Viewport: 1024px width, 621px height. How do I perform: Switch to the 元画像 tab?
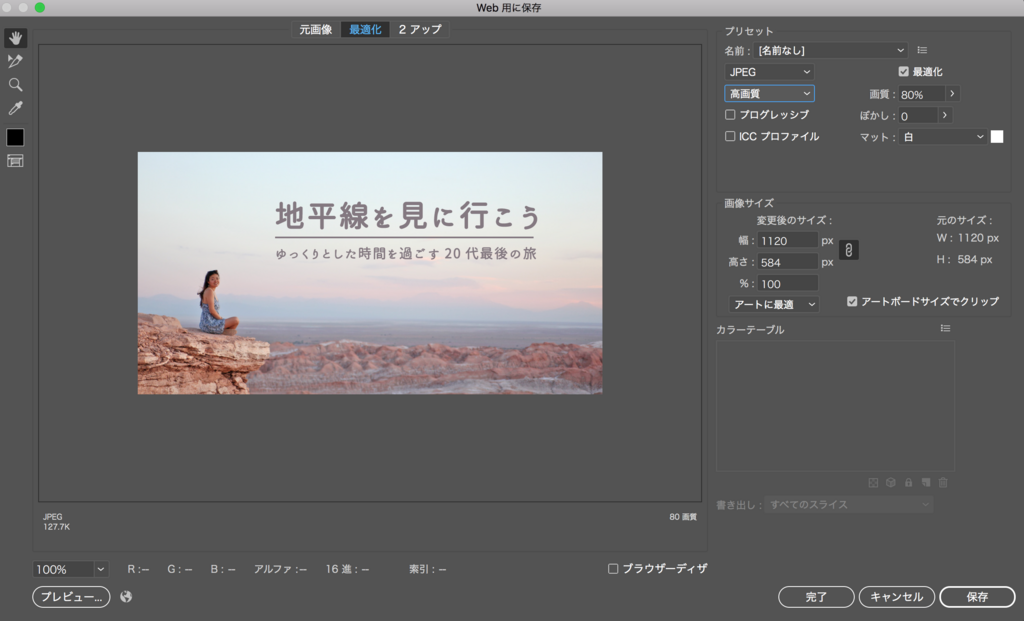point(315,29)
